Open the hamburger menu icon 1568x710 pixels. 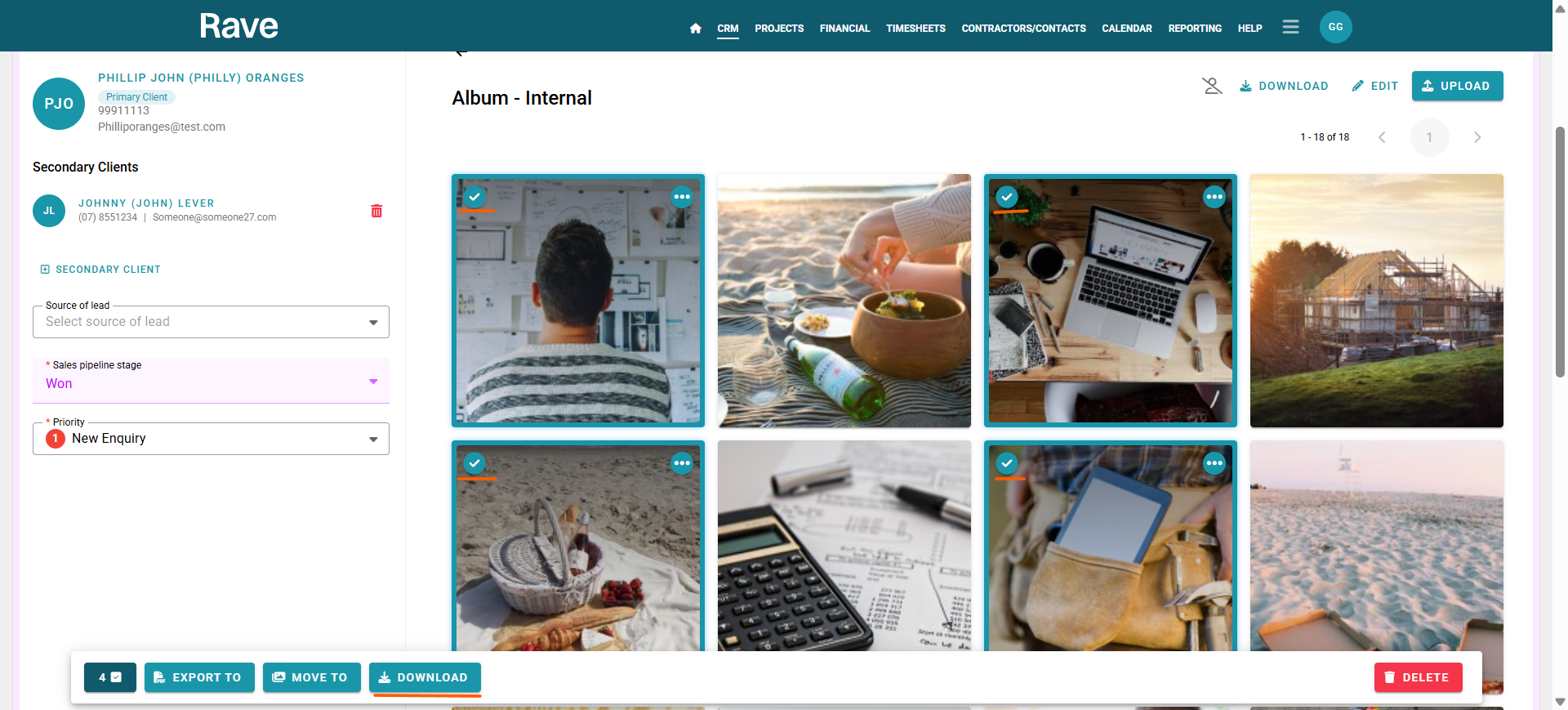[1290, 27]
